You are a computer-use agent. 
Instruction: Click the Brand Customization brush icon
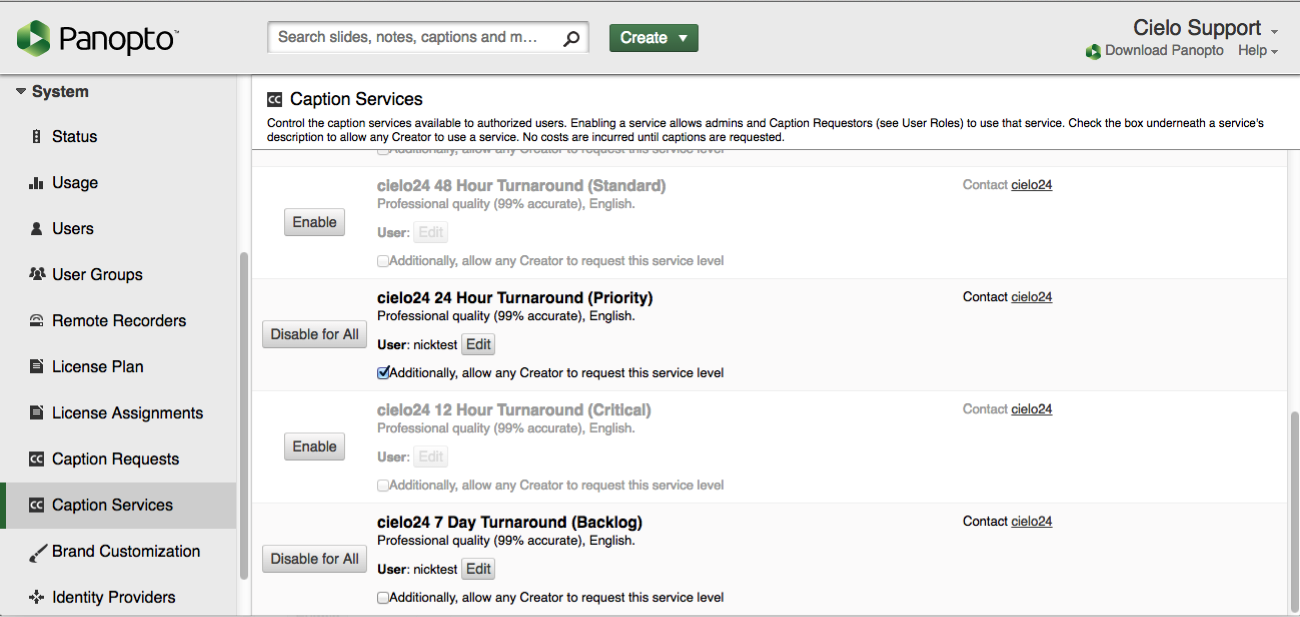click(x=37, y=552)
